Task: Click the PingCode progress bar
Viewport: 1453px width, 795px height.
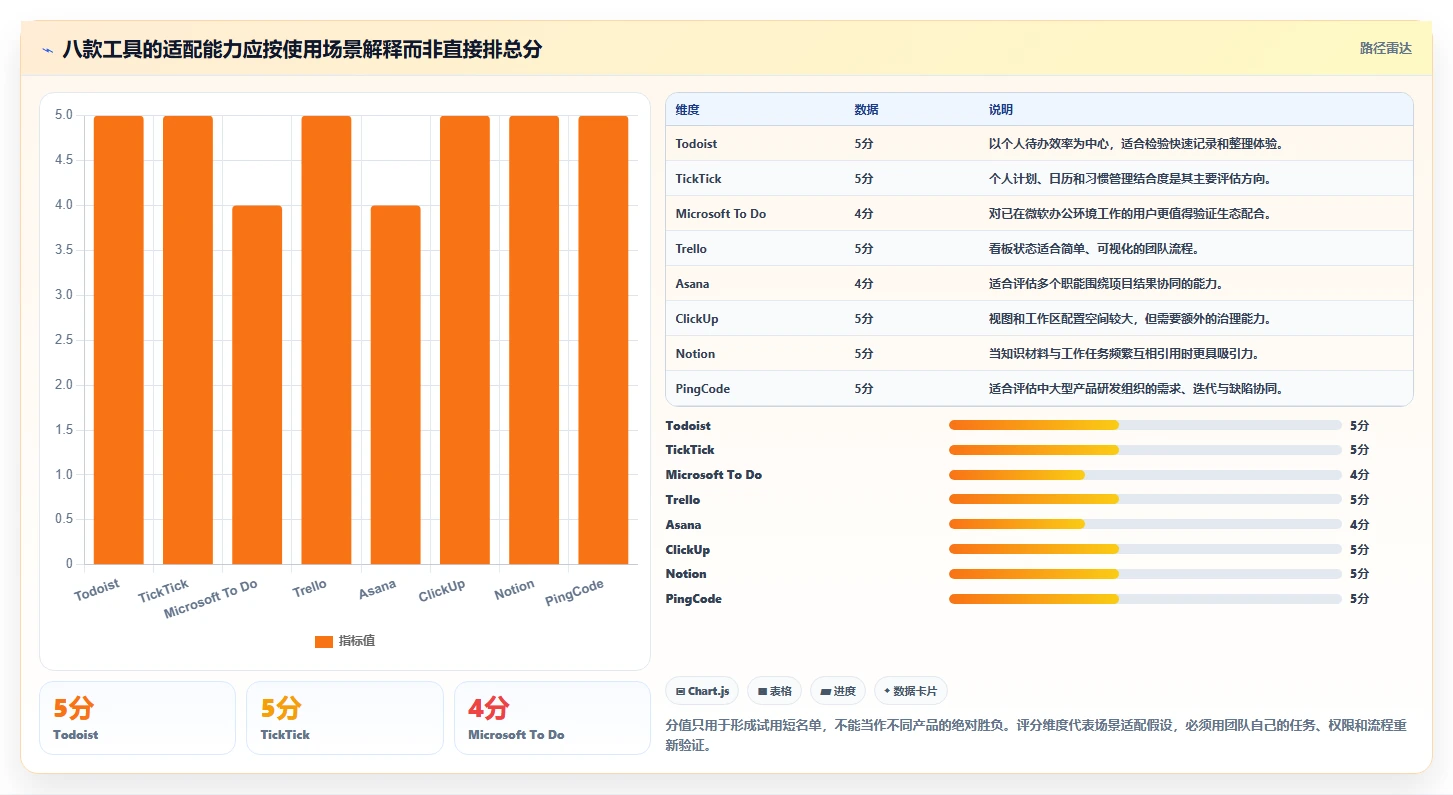Action: [1145, 599]
